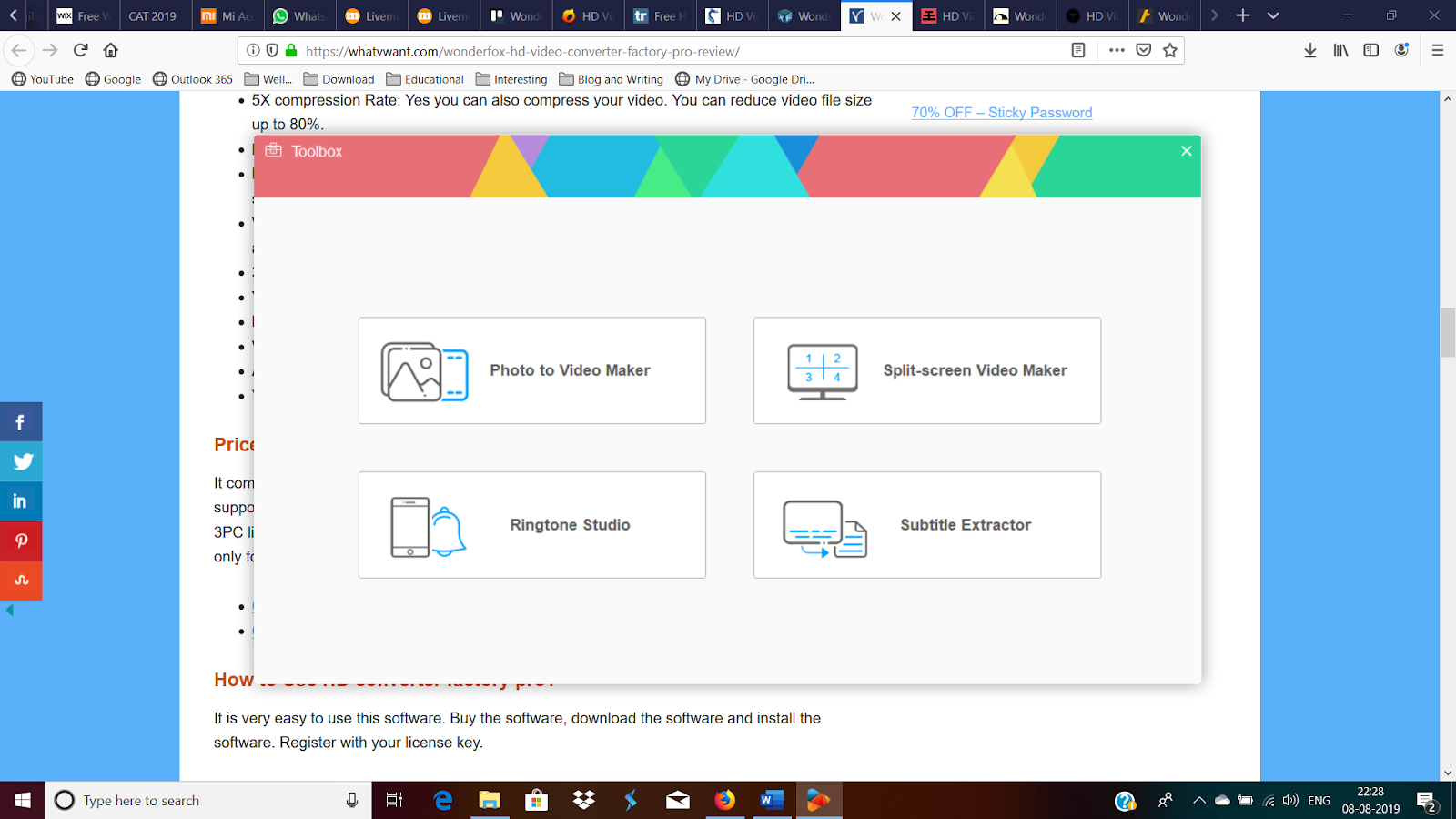The width and height of the screenshot is (1456, 819).
Task: Open File Explorer from the taskbar
Action: coord(490,801)
